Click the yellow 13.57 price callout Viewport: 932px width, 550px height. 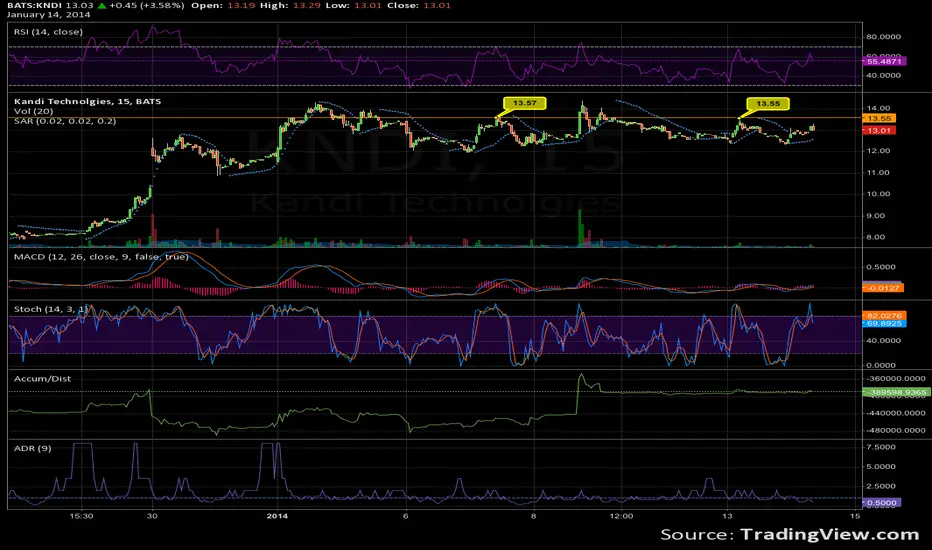524,103
